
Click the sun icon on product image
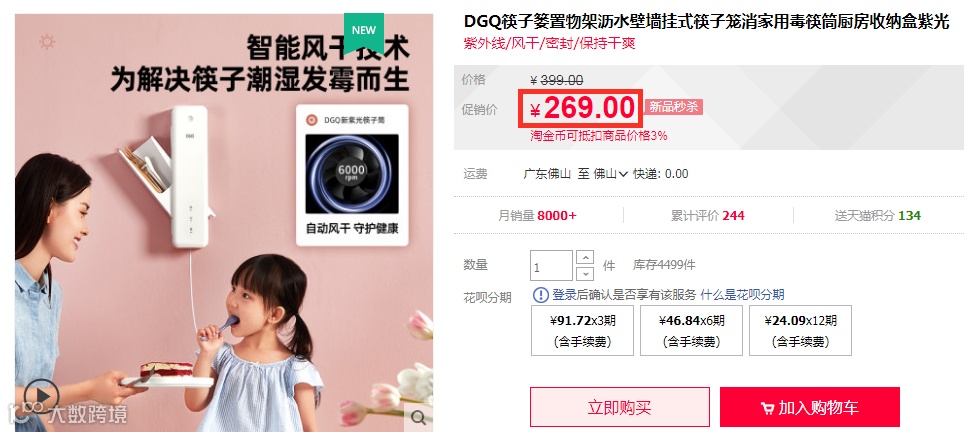tap(47, 42)
